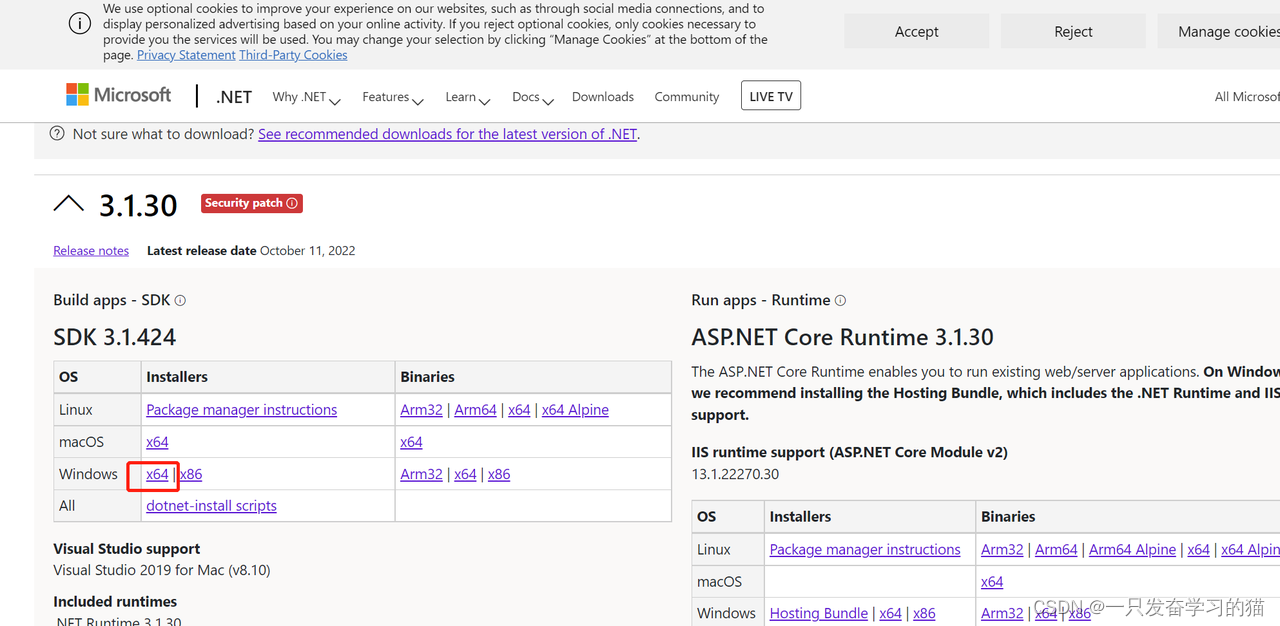
Task: Download ASP.NET Runtime Linux x64 binary
Action: tap(1198, 550)
